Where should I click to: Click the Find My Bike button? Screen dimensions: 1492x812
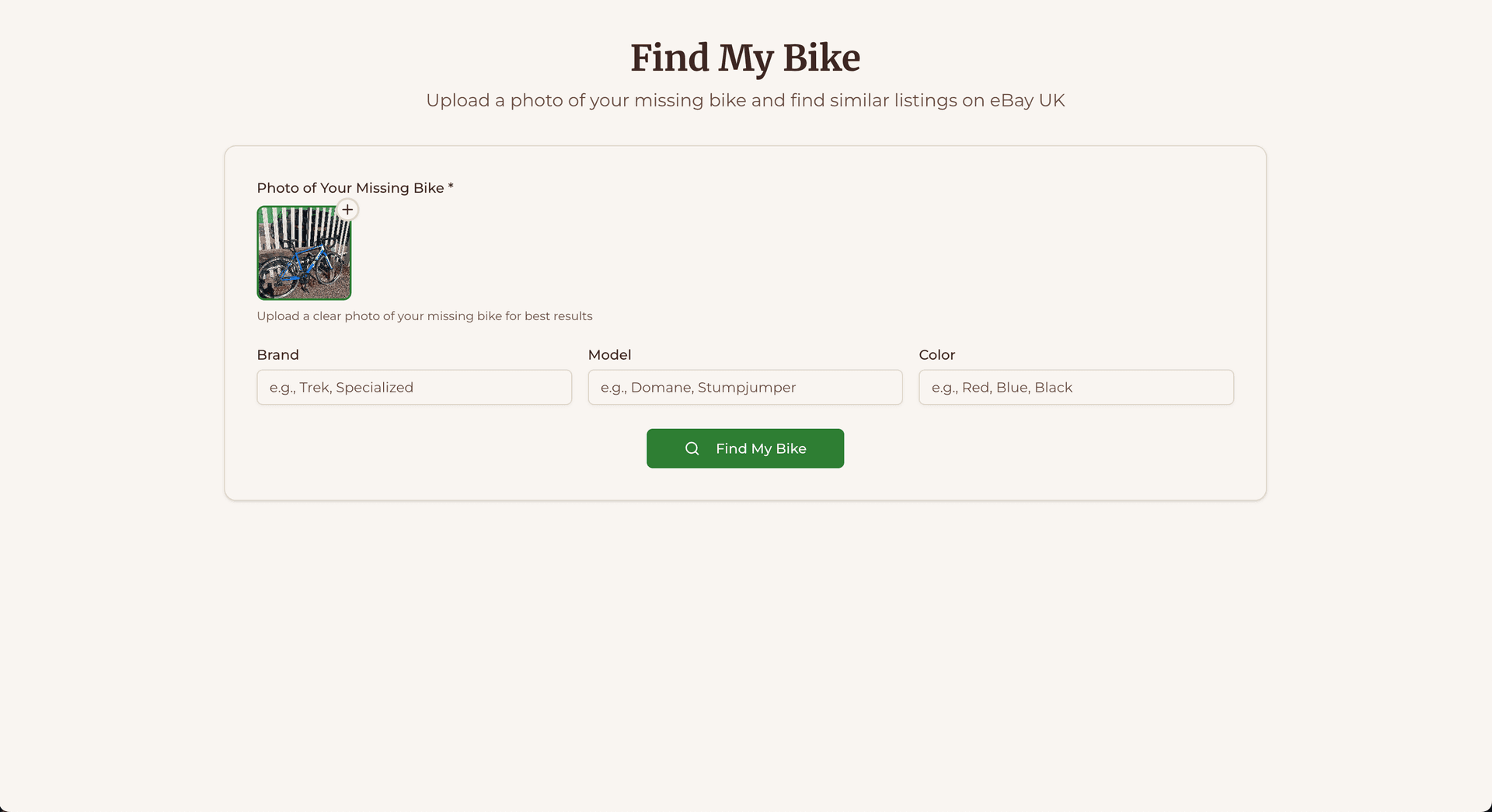pos(745,448)
